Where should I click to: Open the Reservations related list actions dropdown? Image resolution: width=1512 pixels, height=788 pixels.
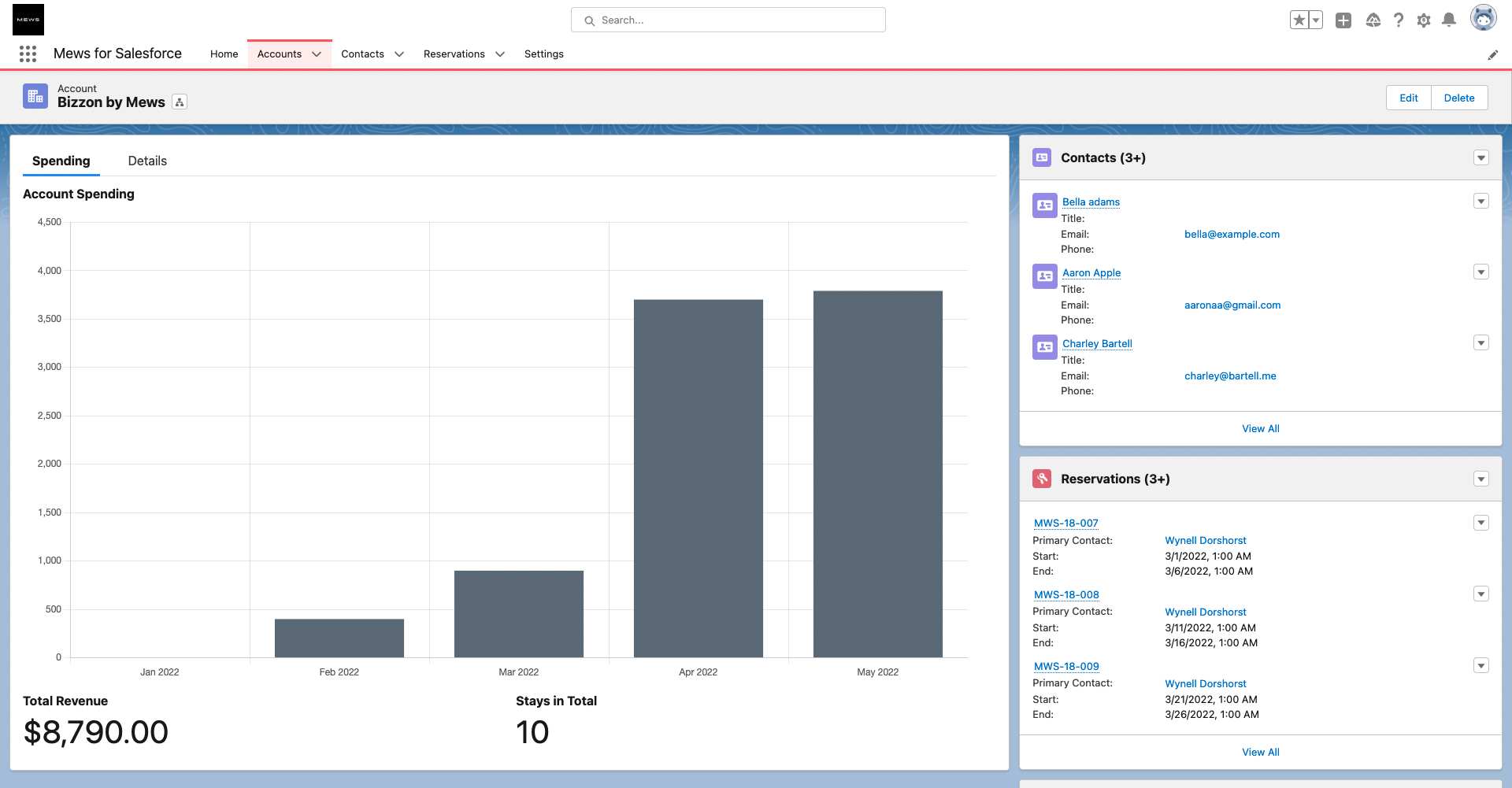pos(1481,479)
